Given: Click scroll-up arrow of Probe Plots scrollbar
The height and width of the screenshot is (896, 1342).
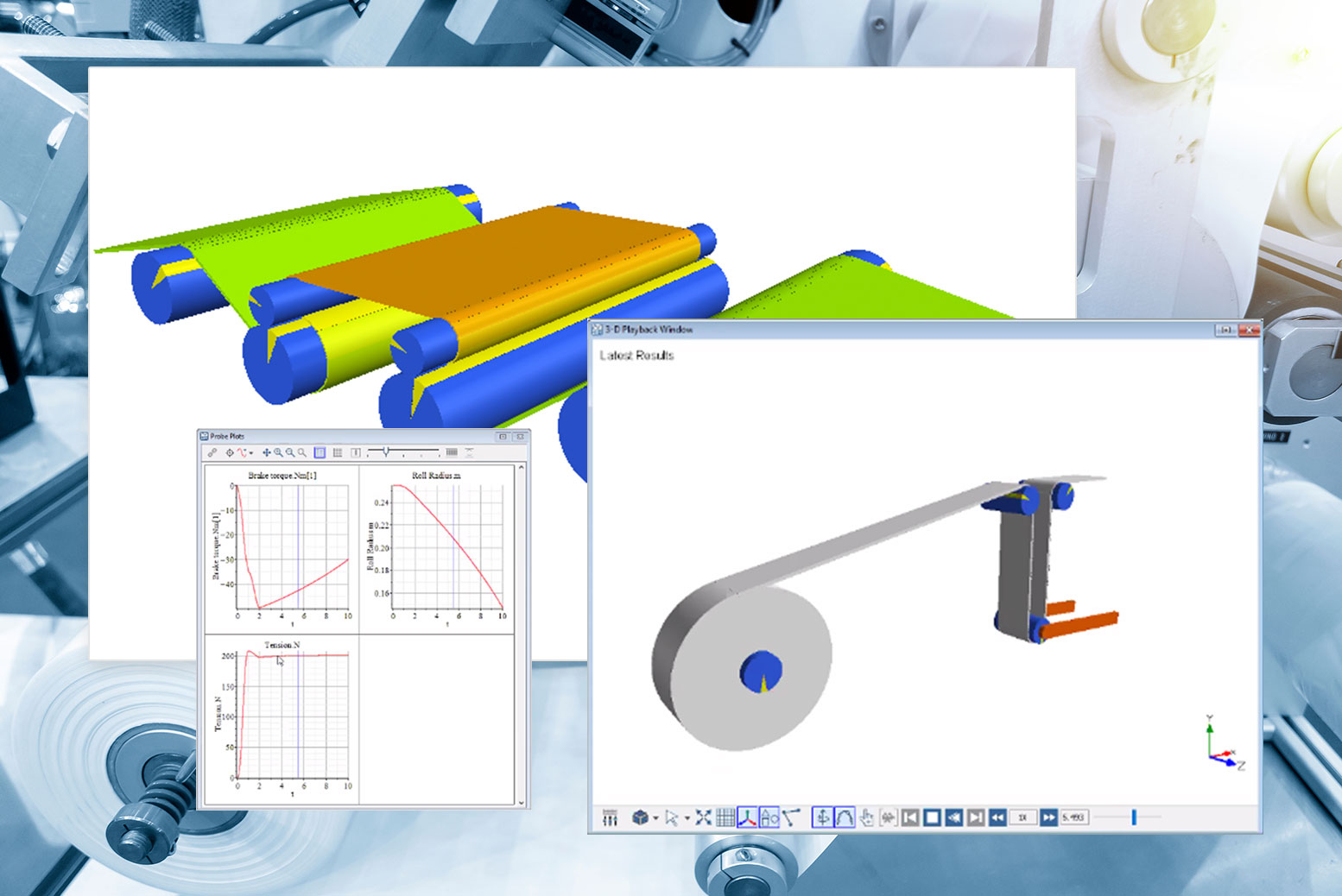Looking at the screenshot, I should point(521,468).
